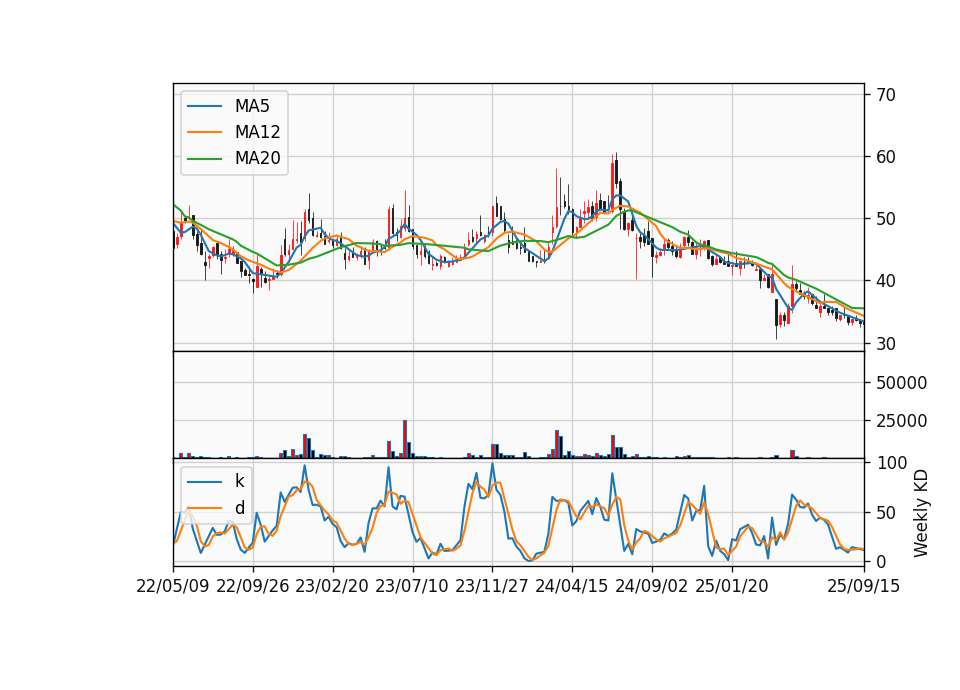Click the k legend label in KD panel
The image size is (960, 690).
point(239,481)
